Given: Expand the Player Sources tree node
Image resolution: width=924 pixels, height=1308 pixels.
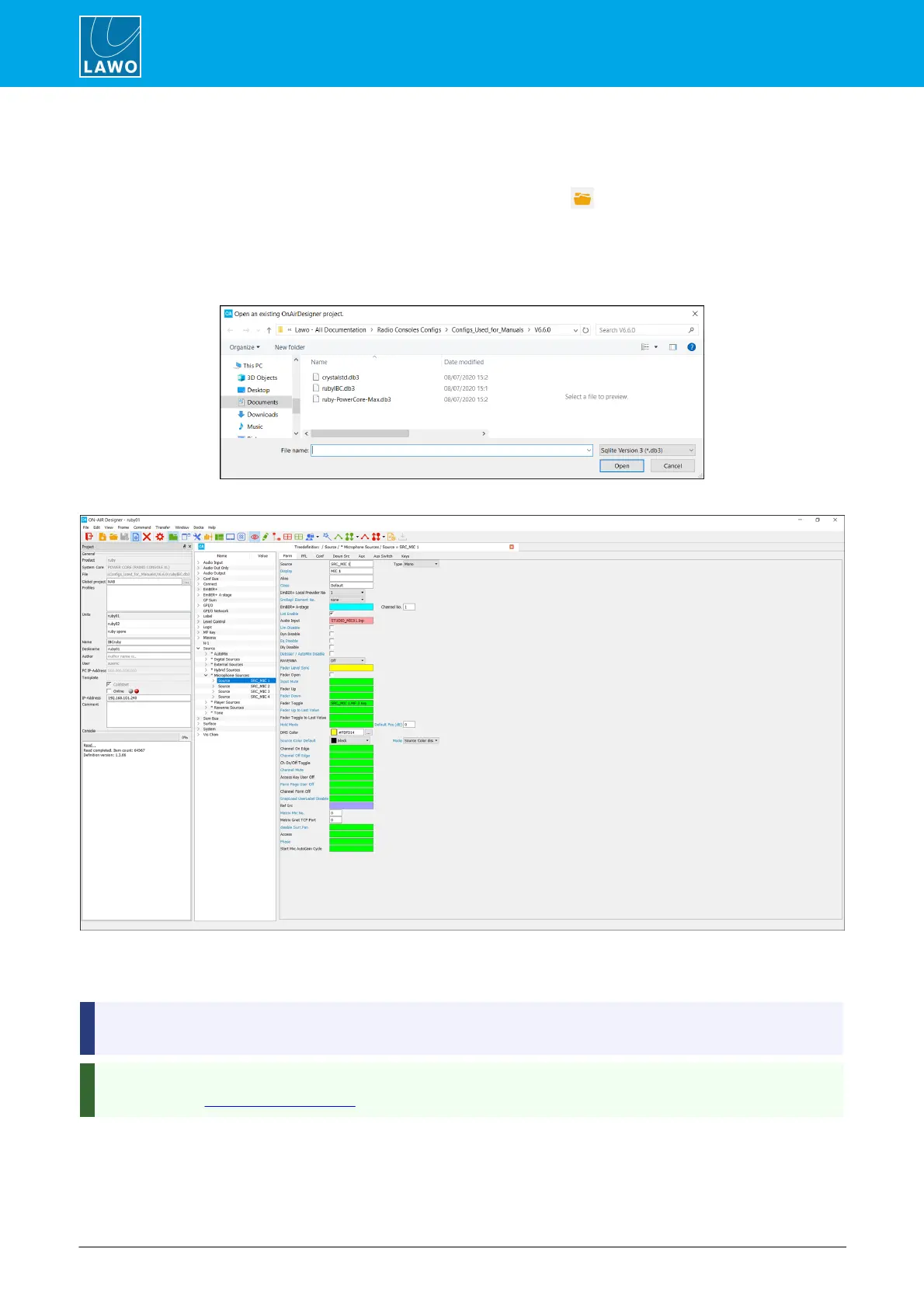Looking at the screenshot, I should click(206, 702).
